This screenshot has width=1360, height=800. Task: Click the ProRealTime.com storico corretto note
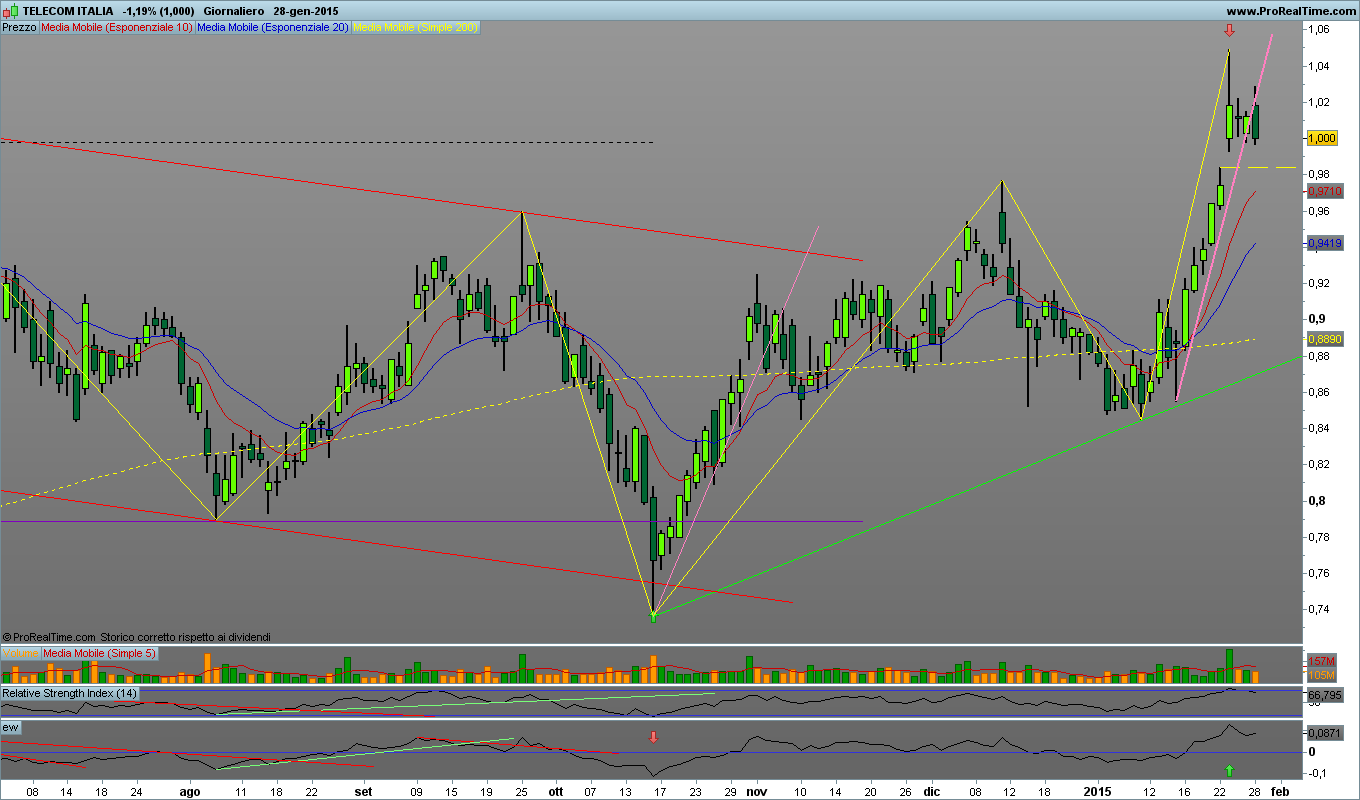tap(137, 636)
